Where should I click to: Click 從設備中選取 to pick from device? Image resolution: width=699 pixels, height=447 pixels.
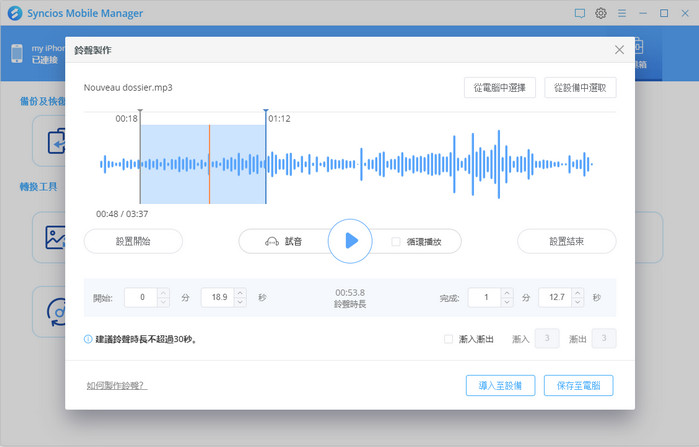tap(580, 88)
